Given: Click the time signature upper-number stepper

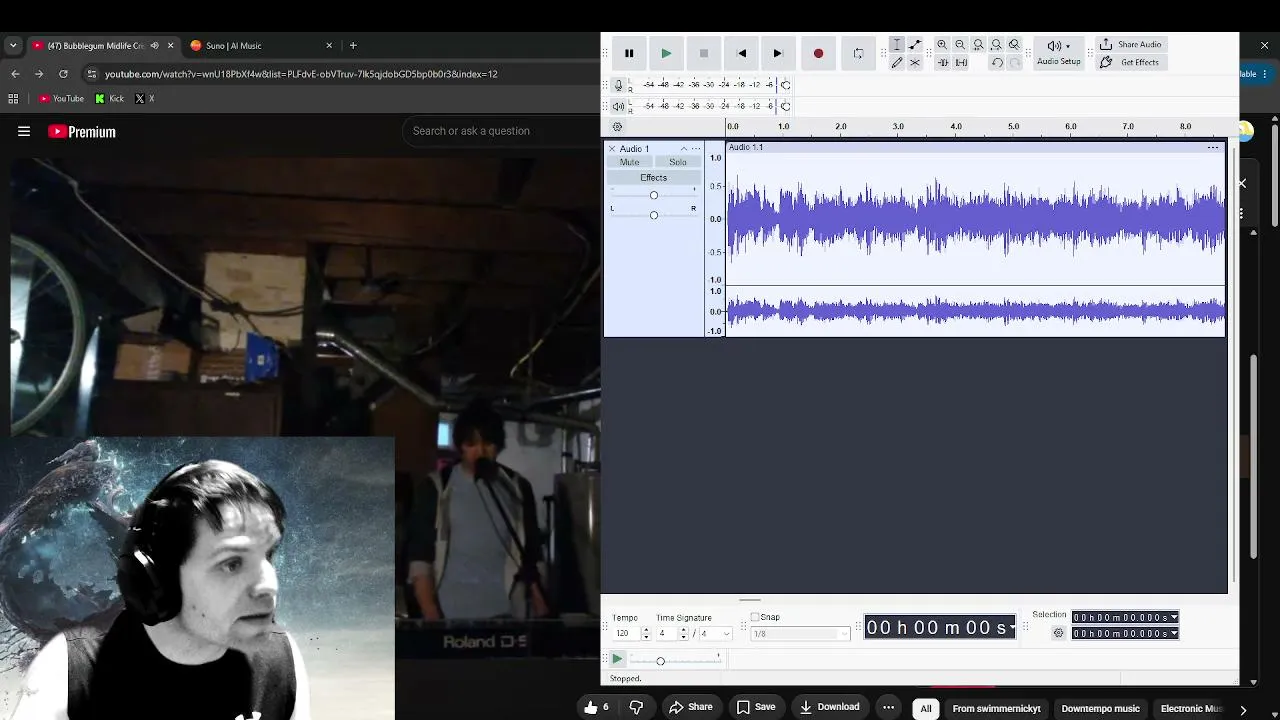Looking at the screenshot, I should point(684,634).
